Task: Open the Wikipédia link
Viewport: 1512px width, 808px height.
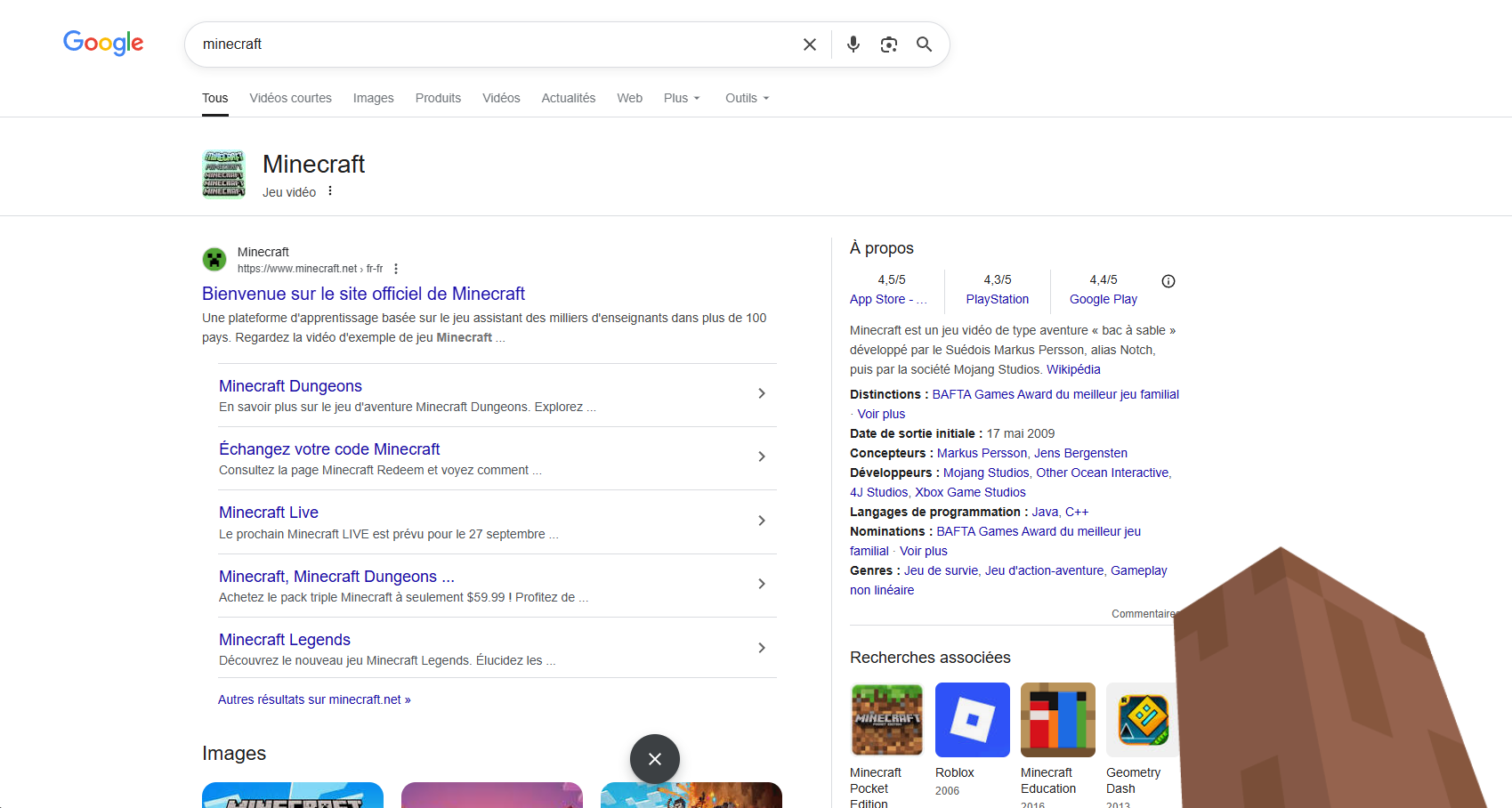Action: (x=1072, y=369)
